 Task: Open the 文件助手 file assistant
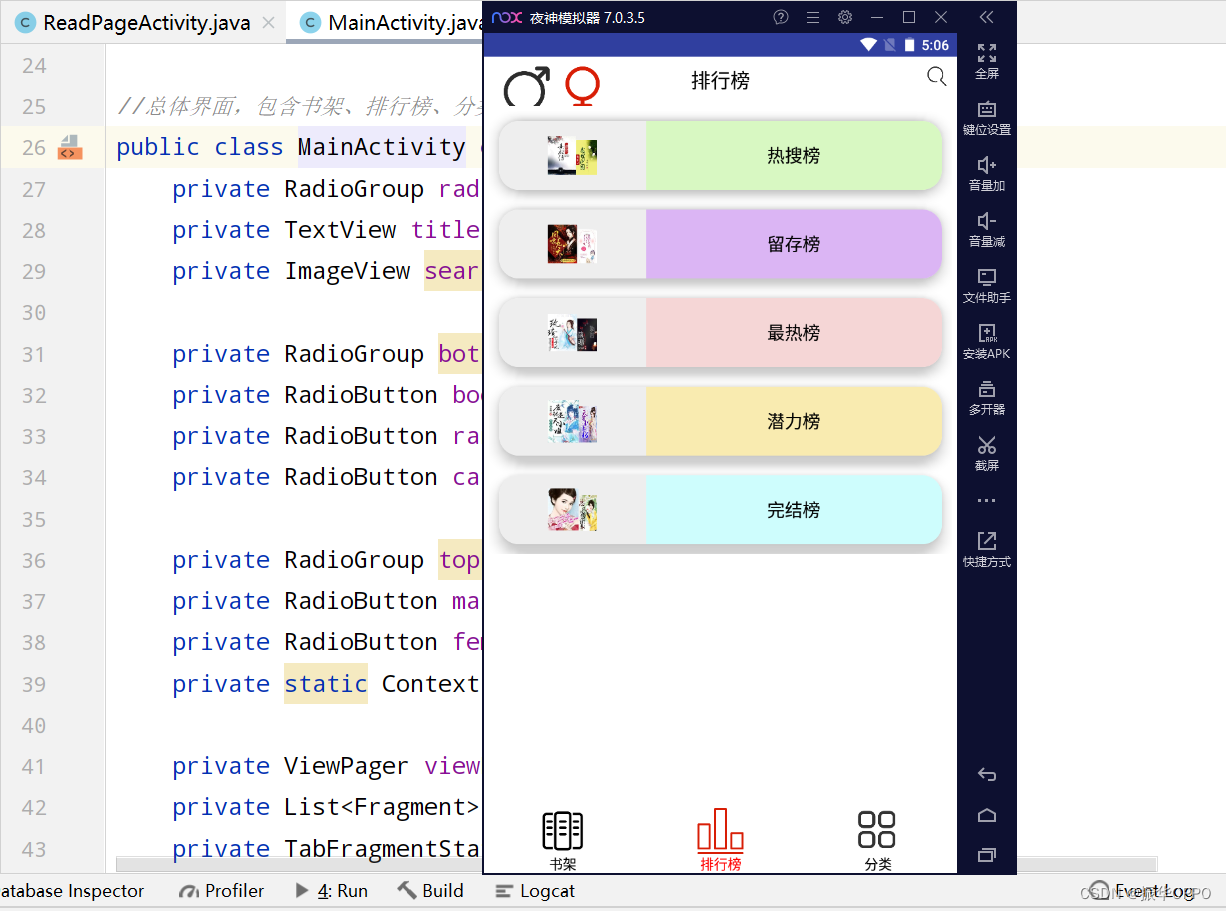pyautogui.click(x=987, y=285)
